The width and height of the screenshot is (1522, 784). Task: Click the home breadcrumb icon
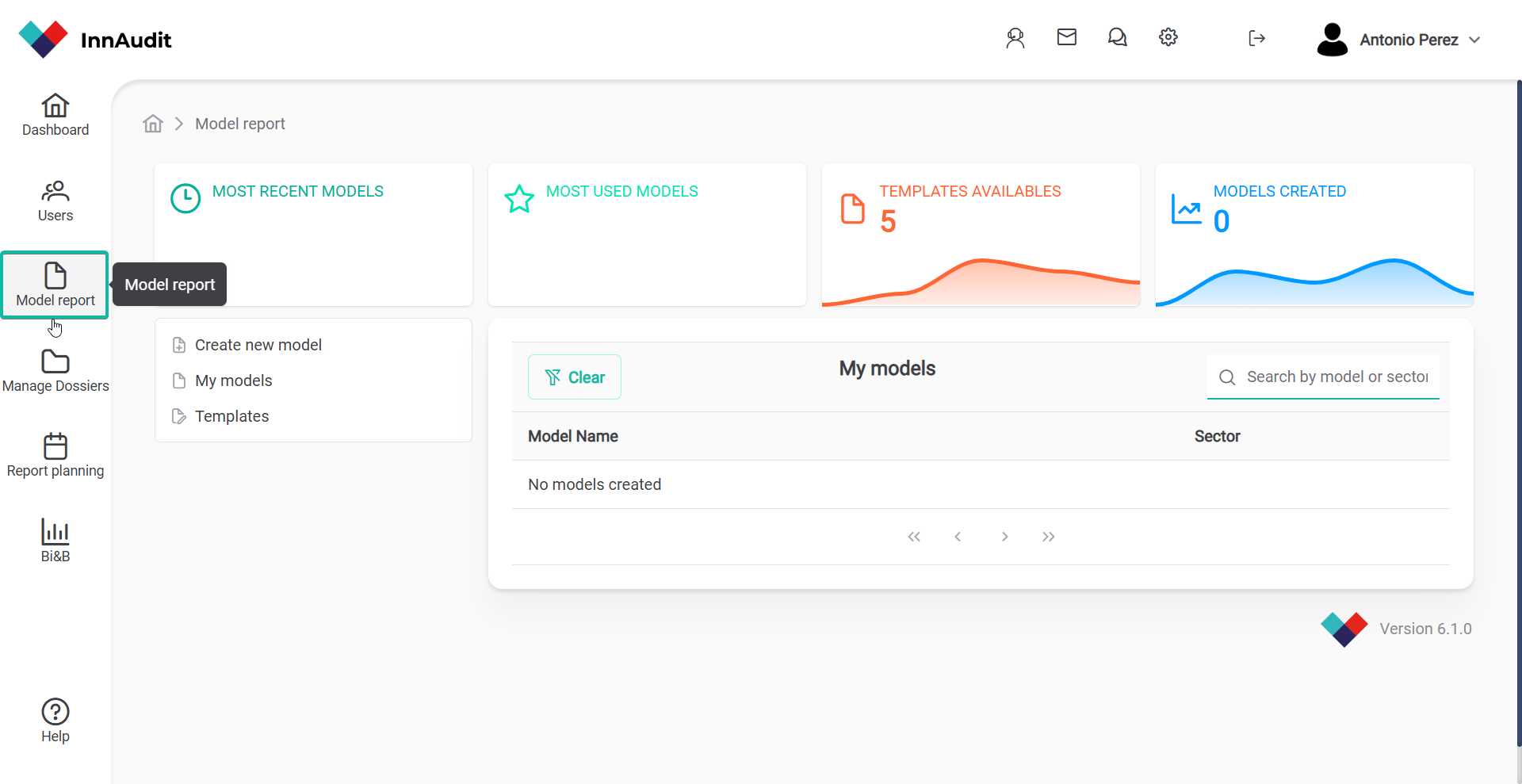pyautogui.click(x=153, y=124)
